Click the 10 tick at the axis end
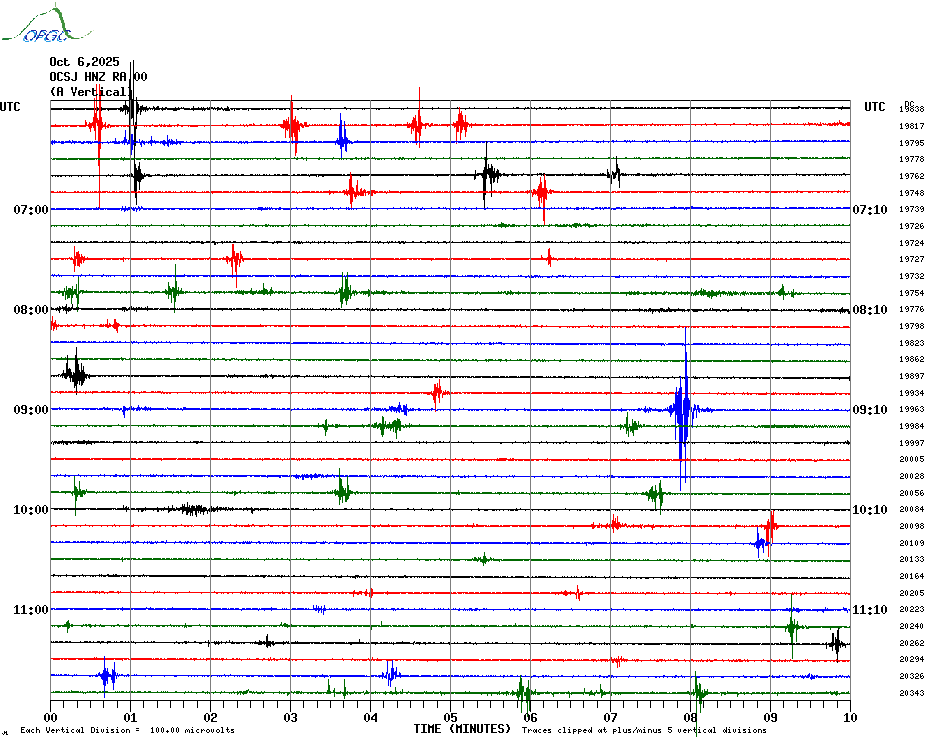This screenshot has width=930, height=744. pyautogui.click(x=849, y=717)
